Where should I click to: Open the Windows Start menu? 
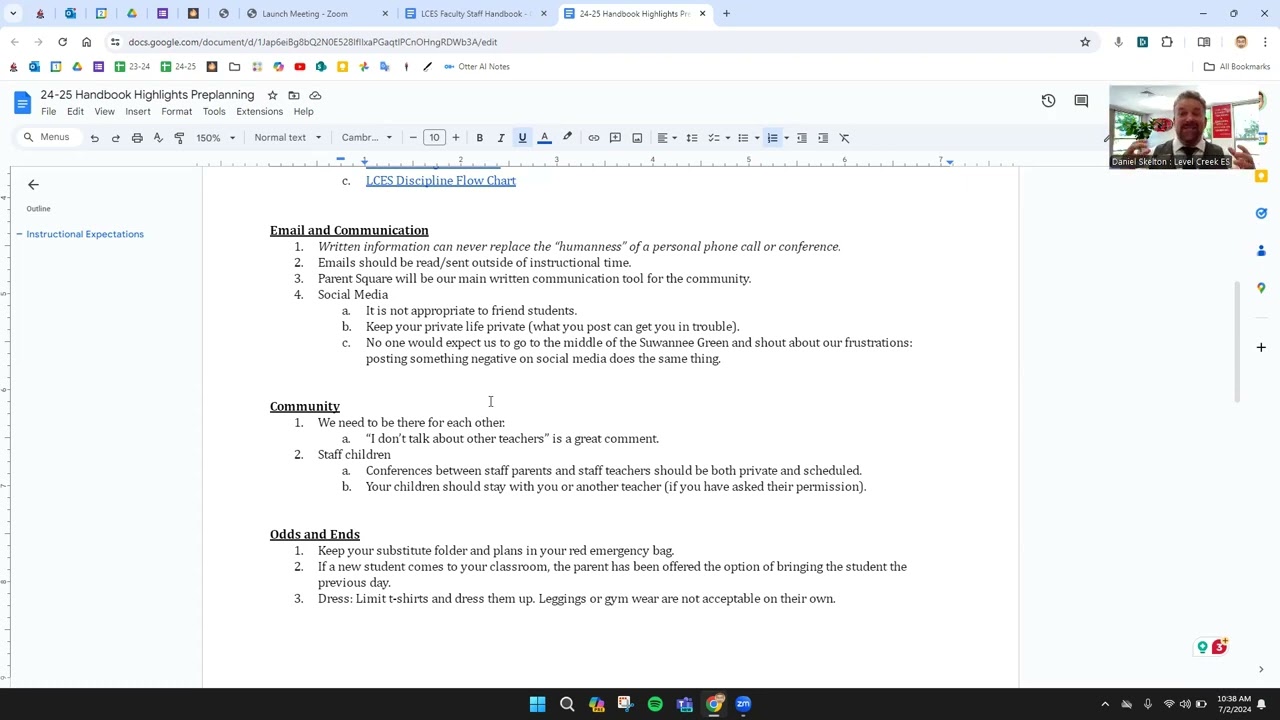coord(537,704)
